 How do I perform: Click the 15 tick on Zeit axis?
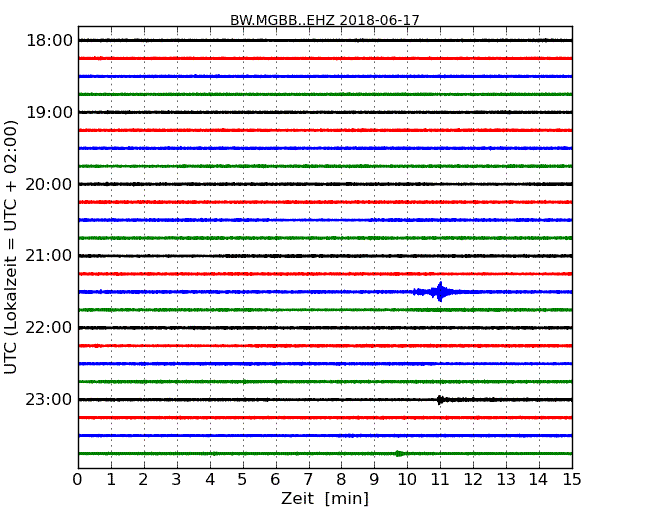point(572,480)
